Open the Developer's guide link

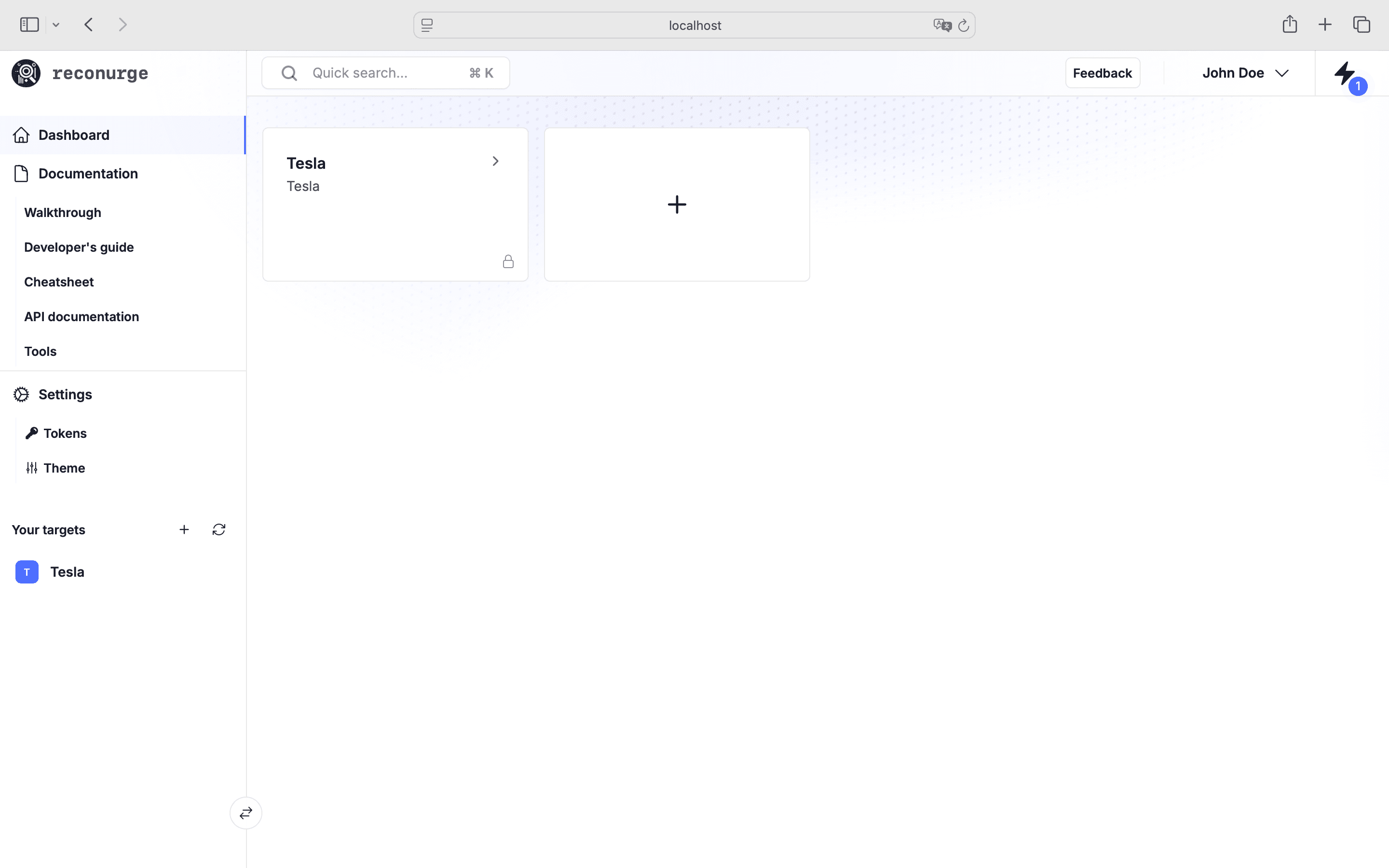click(x=79, y=247)
